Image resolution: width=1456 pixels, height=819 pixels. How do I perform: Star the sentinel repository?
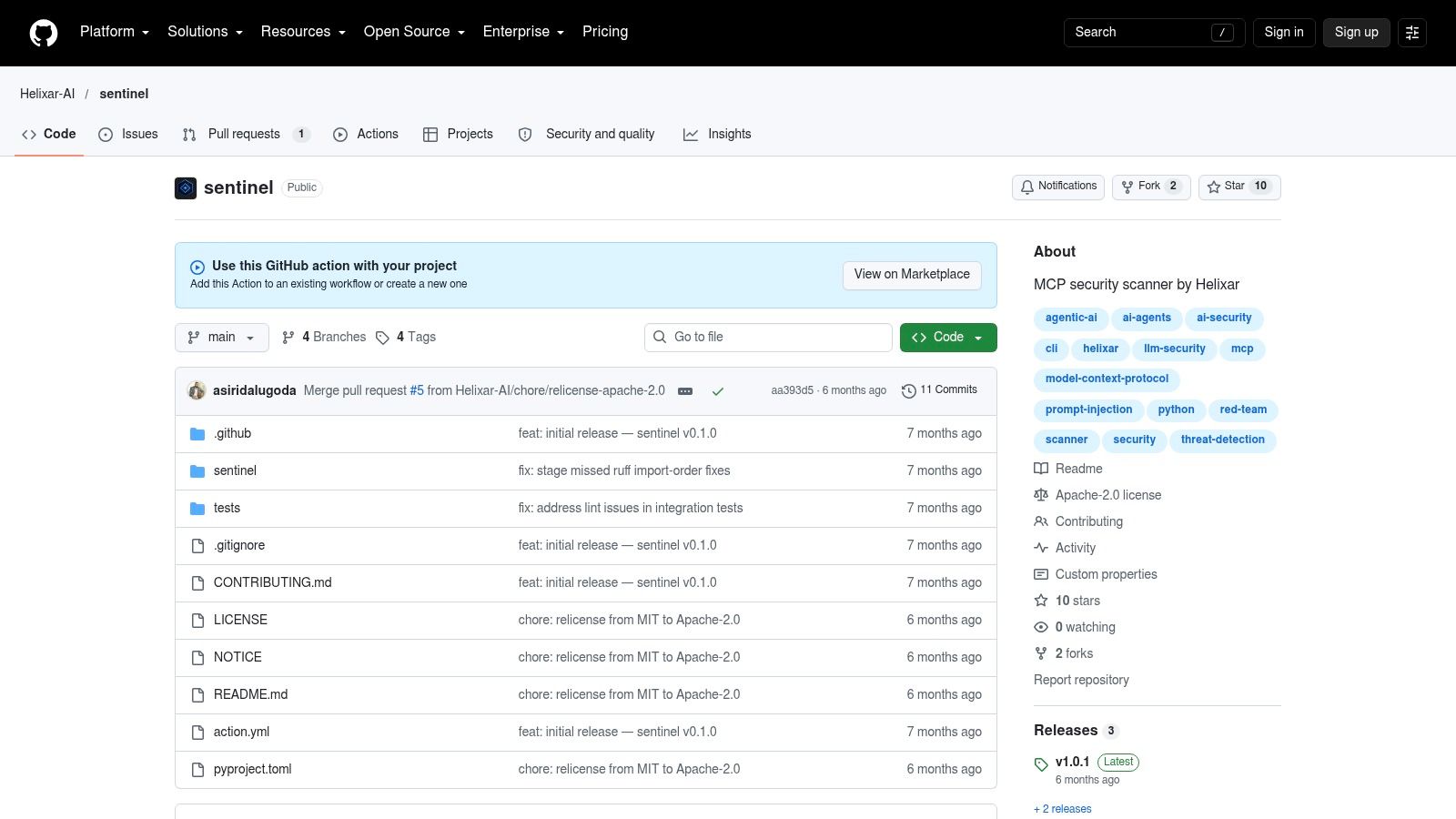(x=1239, y=187)
